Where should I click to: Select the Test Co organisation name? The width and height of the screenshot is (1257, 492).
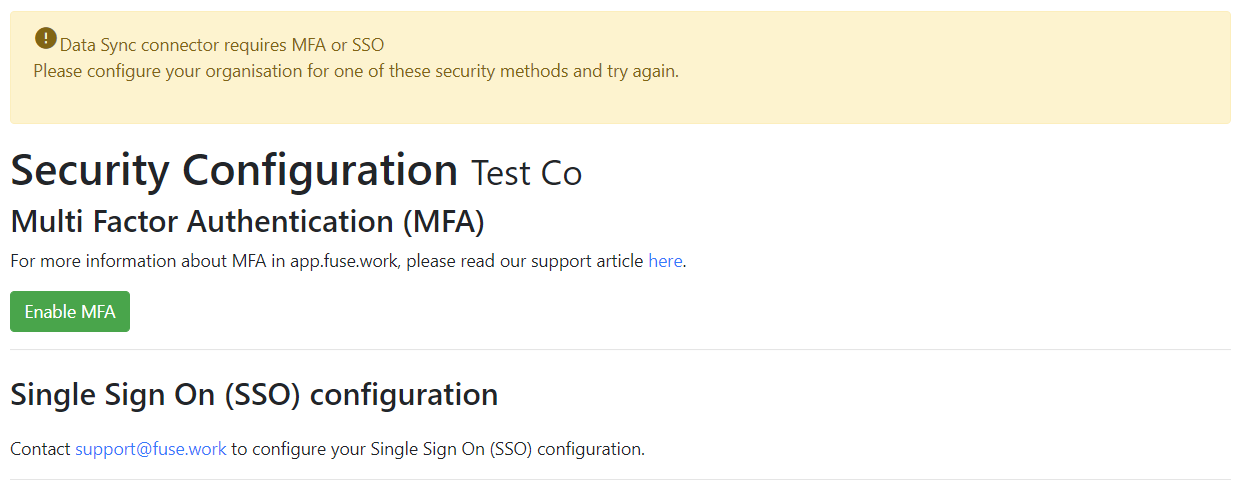pos(526,173)
